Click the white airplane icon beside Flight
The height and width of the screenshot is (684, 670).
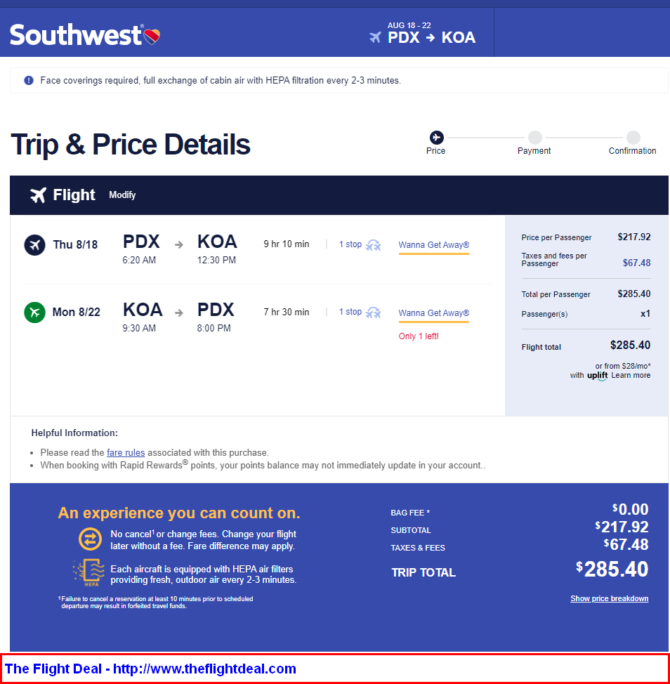(38, 195)
